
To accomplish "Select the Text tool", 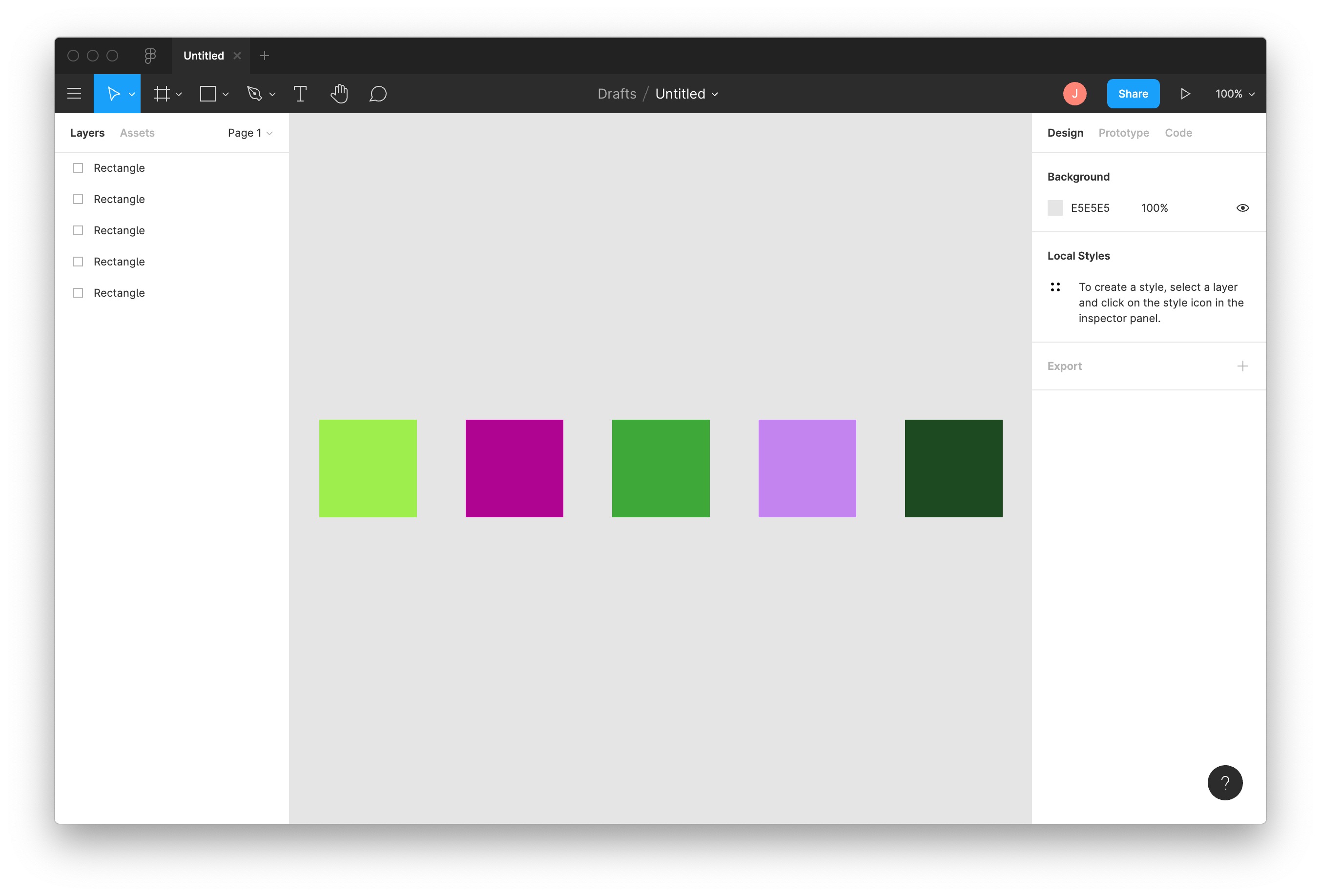I will 300,94.
